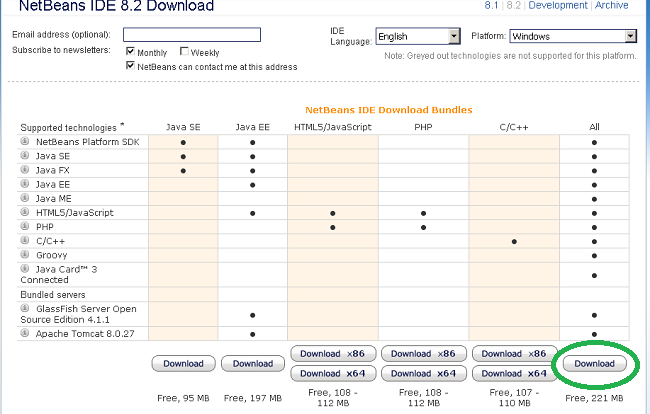Click the HTML5/JavaScript column header
Viewport: 650px width, 414px height.
pos(333,127)
